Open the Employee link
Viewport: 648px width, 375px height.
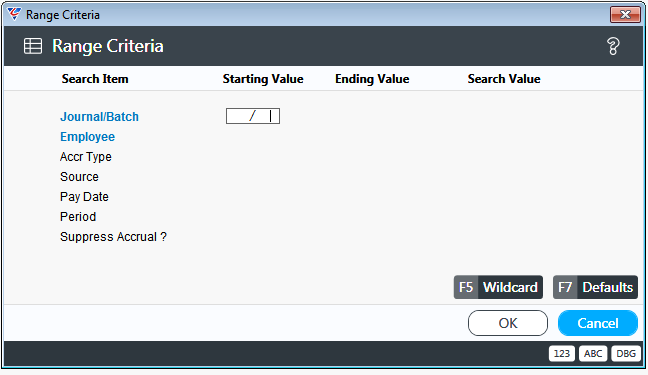(88, 137)
